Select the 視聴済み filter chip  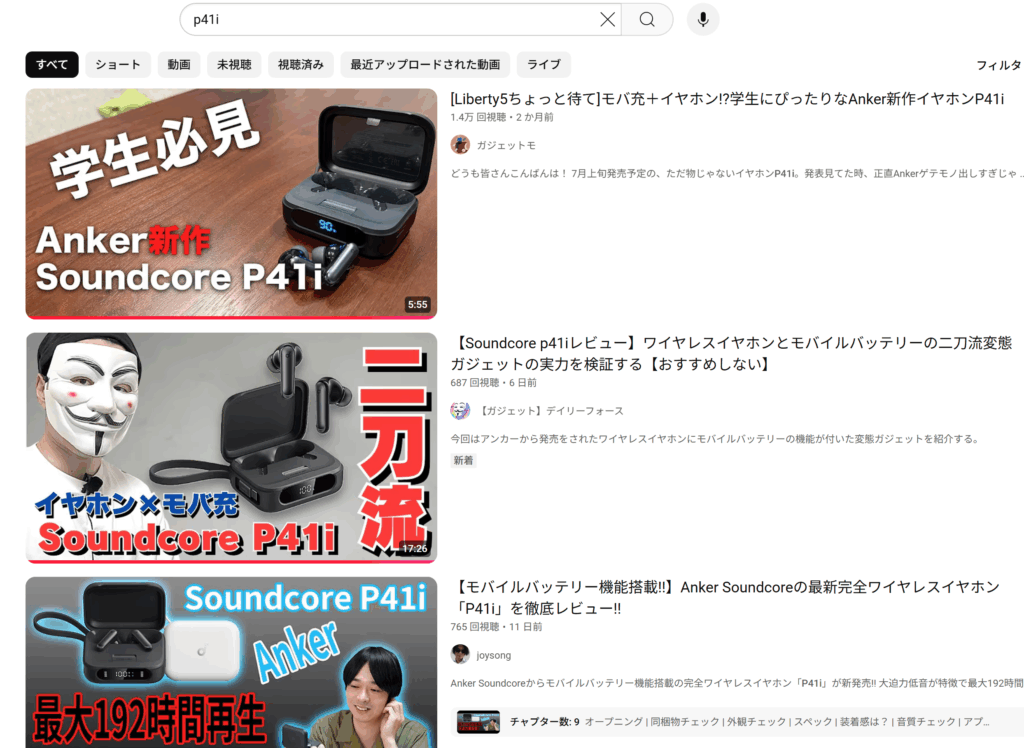click(300, 65)
